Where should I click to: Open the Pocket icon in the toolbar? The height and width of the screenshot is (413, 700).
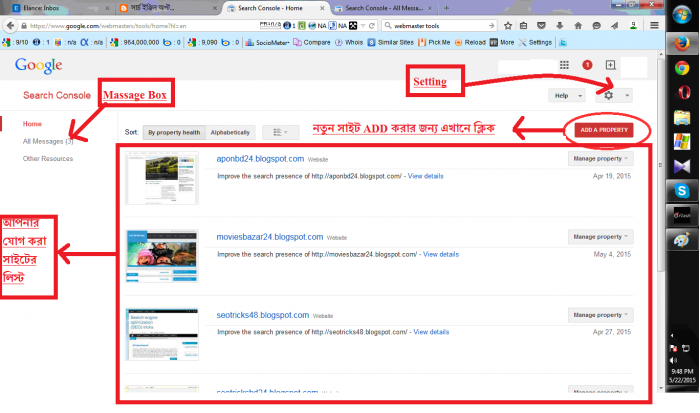pos(542,25)
